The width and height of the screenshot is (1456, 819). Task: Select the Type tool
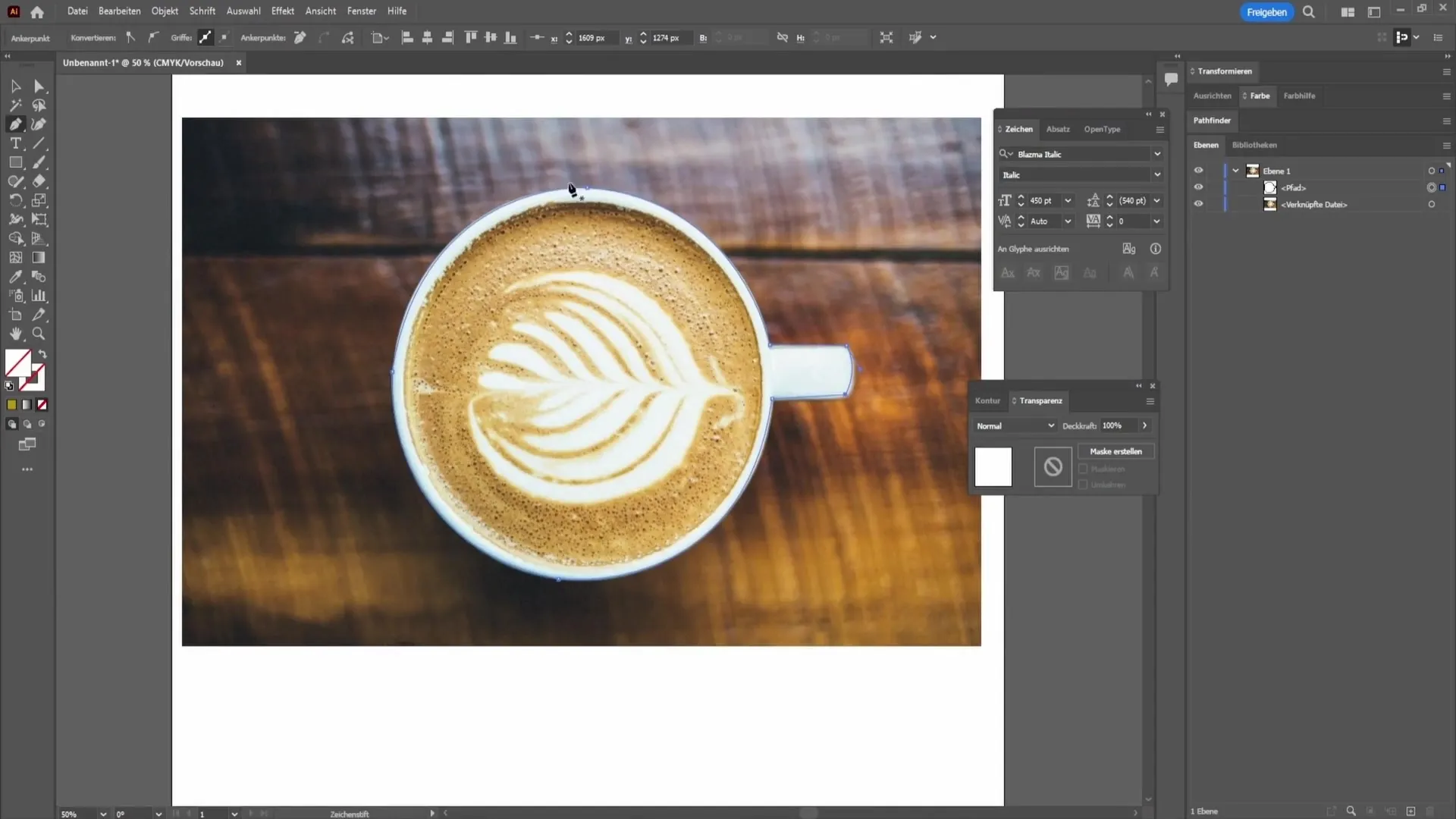15,143
